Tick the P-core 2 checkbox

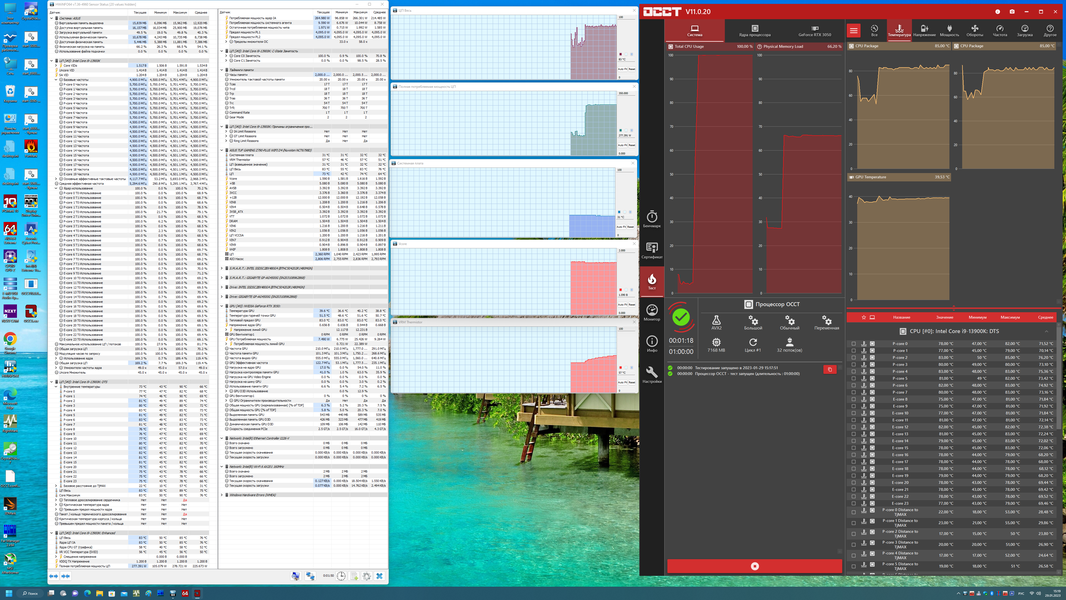pyautogui.click(x=854, y=357)
